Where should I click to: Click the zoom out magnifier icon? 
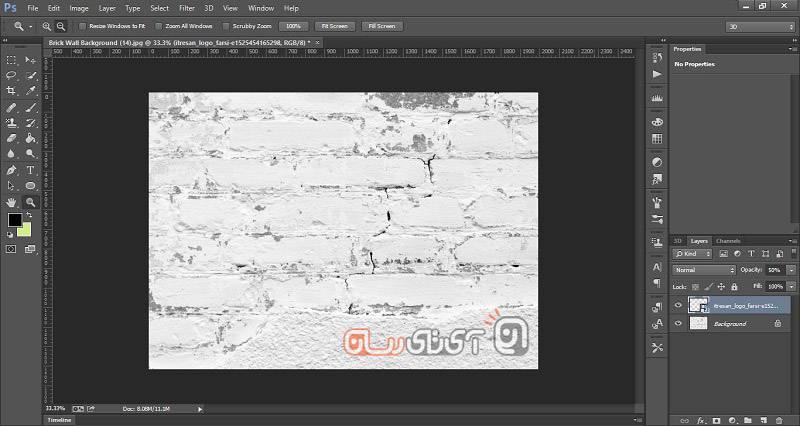point(62,26)
